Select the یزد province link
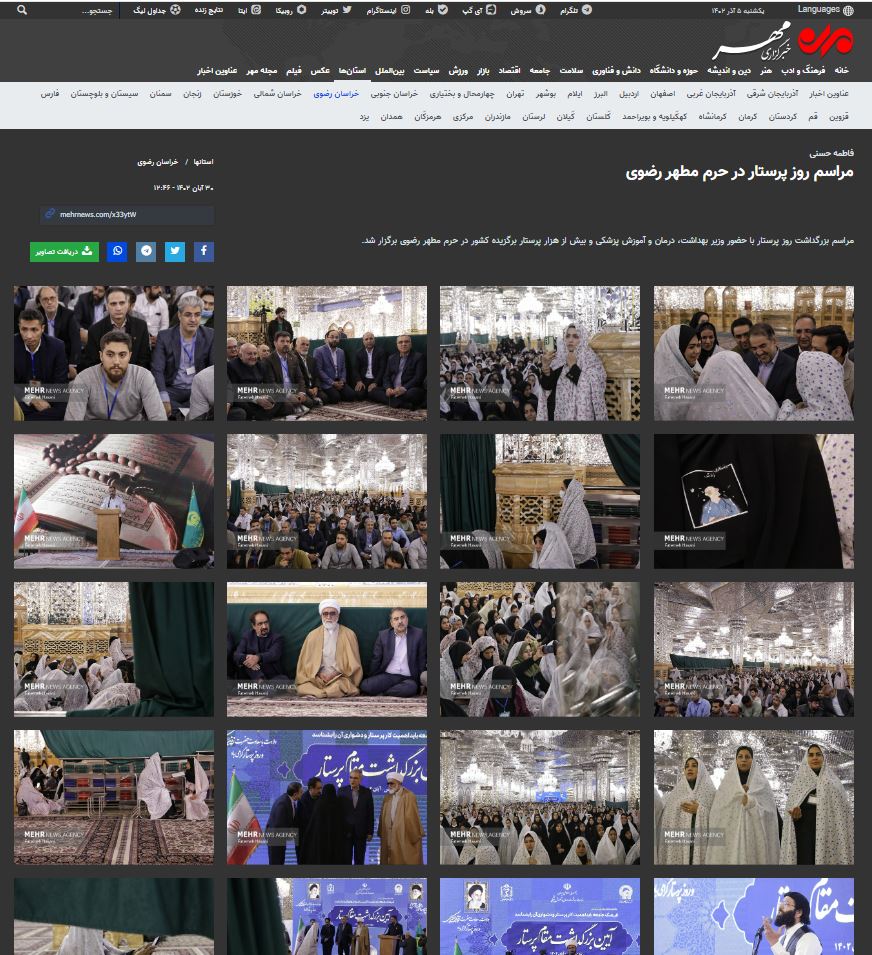Viewport: 872px width, 955px height. point(364,116)
